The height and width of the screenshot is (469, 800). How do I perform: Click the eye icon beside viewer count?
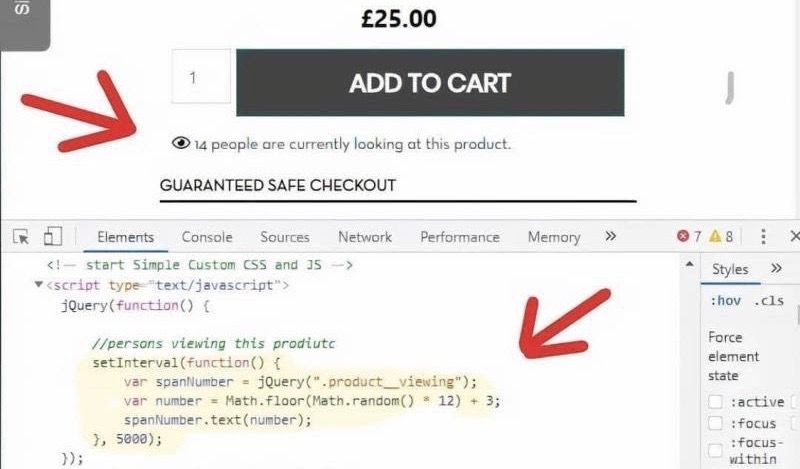(x=181, y=144)
